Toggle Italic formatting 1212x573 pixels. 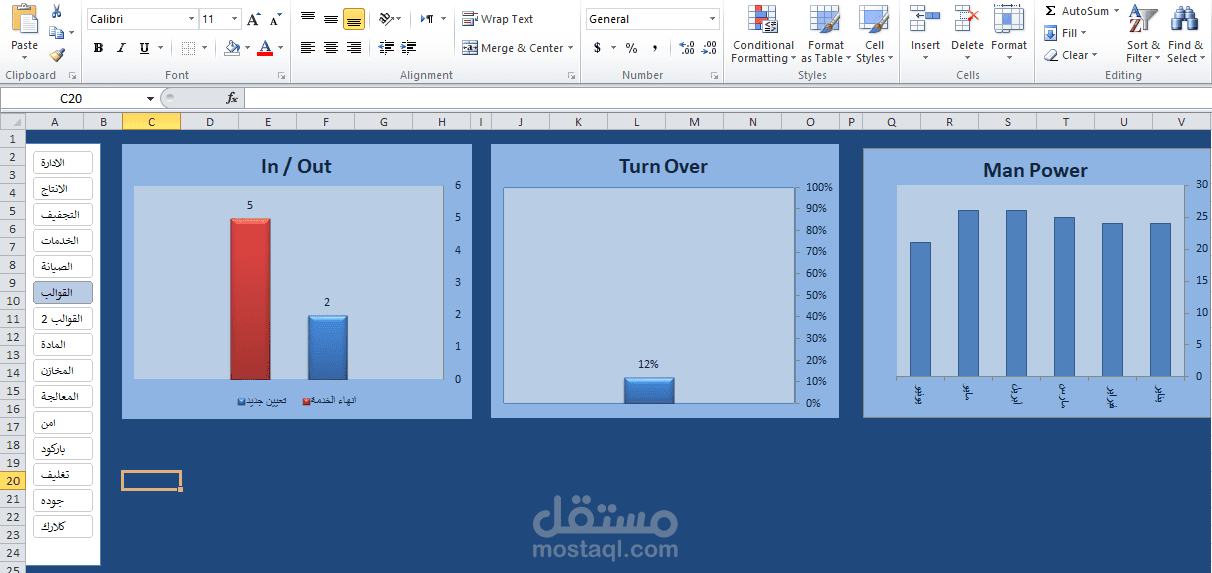(121, 48)
